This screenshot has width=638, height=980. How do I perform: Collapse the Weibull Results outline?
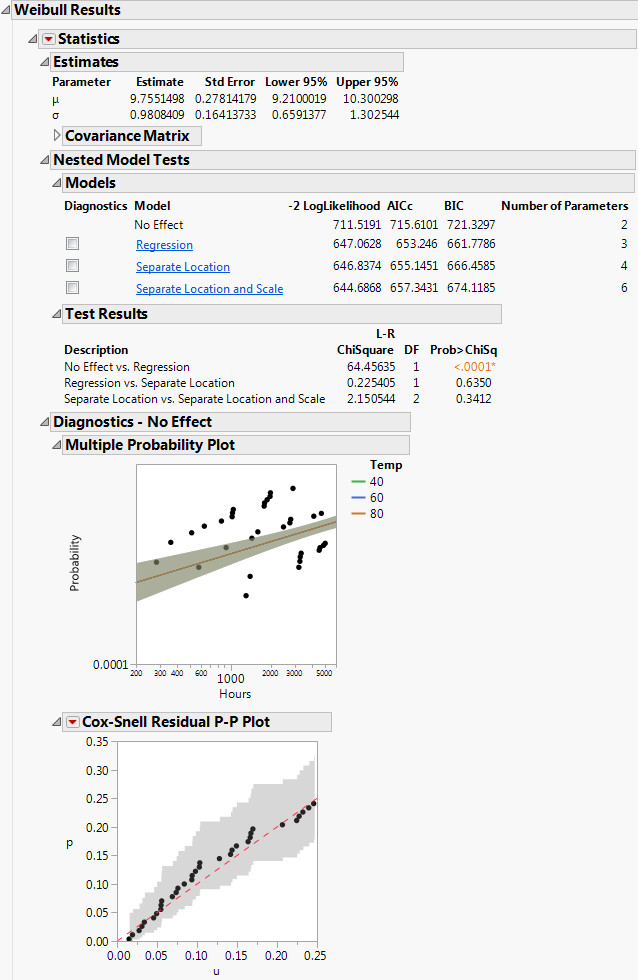(x=6, y=10)
